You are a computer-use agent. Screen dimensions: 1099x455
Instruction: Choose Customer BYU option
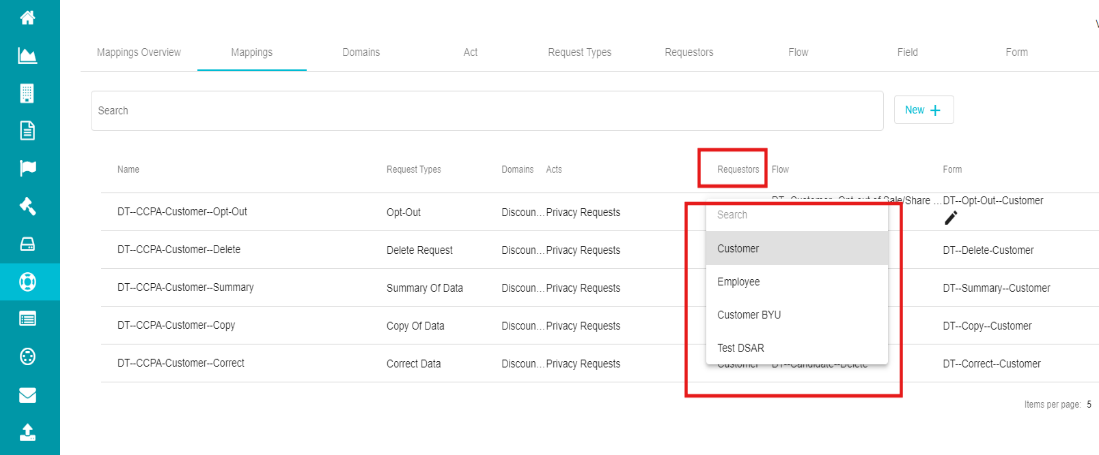coord(797,315)
